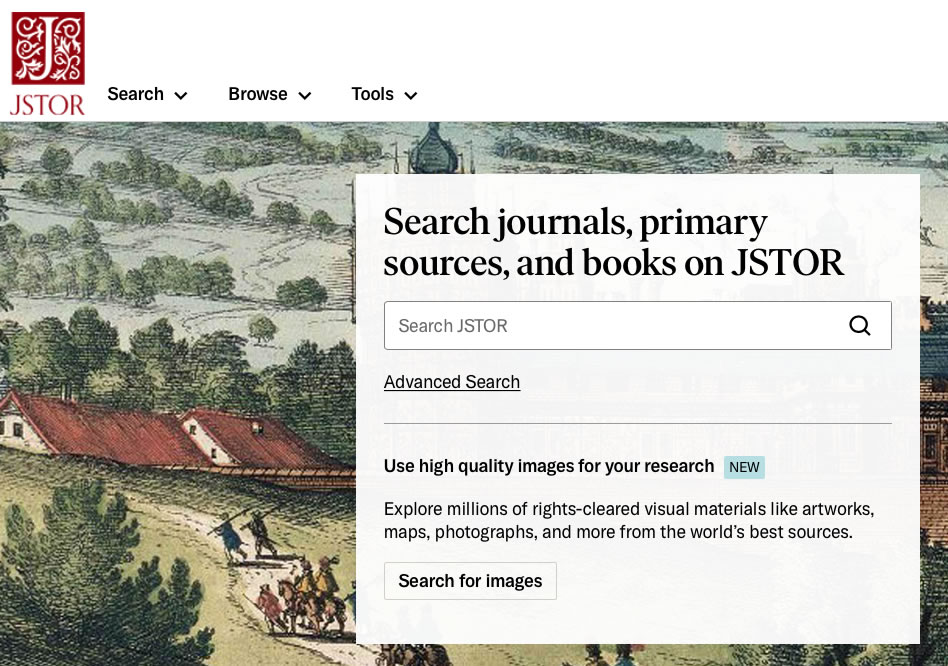Open the Browse menu
Viewport: 948px width, 666px height.
click(x=258, y=94)
